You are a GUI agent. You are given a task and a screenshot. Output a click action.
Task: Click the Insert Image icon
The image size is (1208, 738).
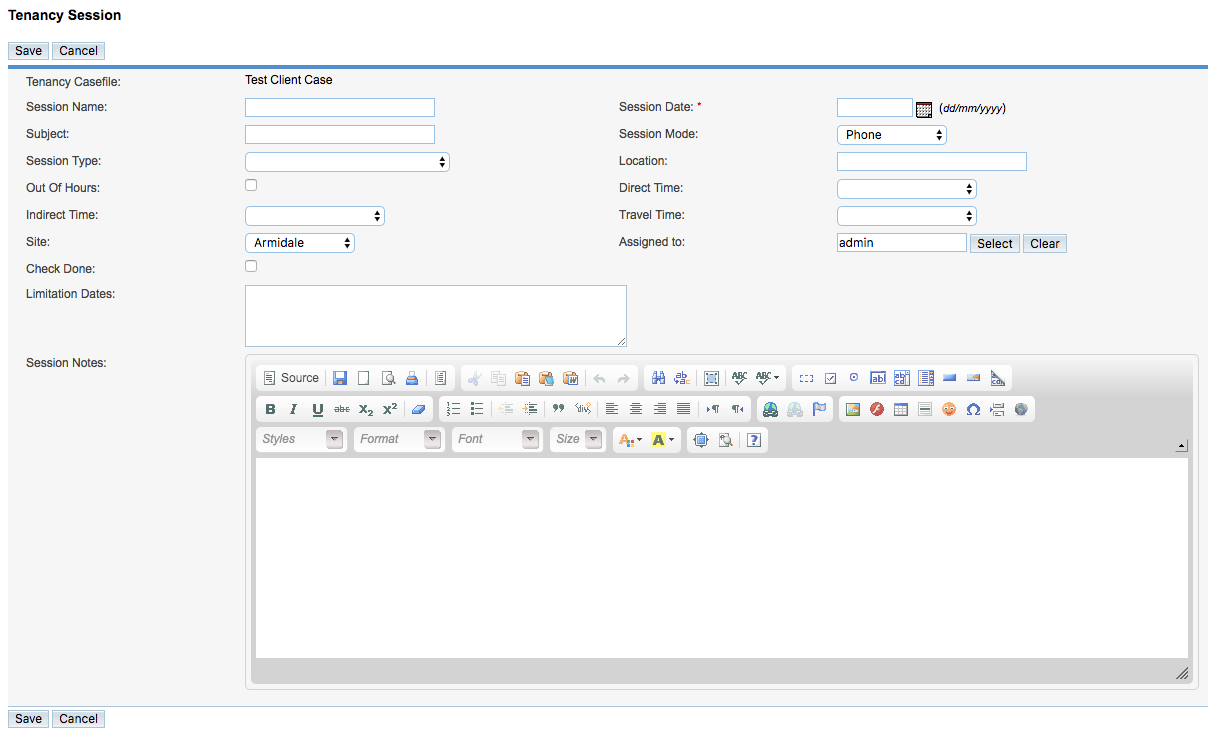[x=853, y=409]
